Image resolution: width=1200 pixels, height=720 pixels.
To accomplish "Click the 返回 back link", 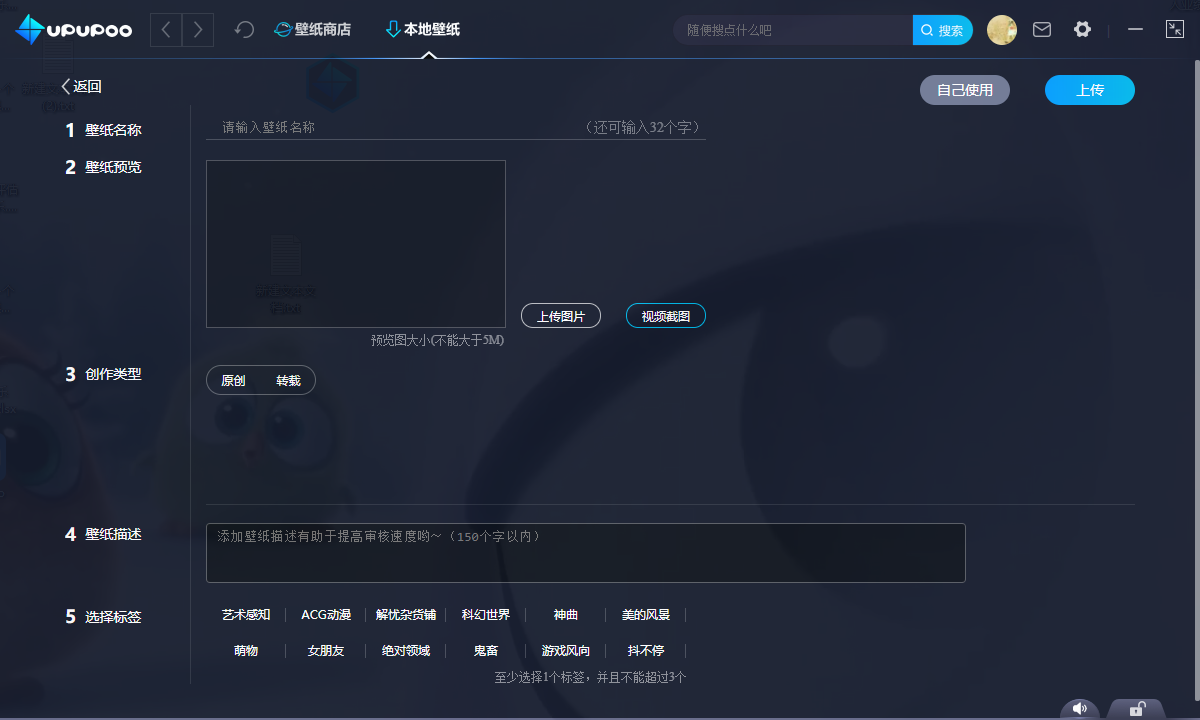I will click(x=81, y=87).
